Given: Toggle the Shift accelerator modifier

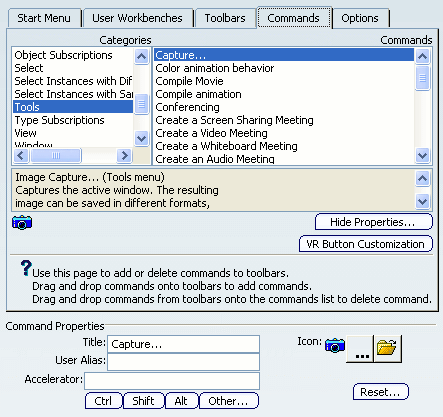Looking at the screenshot, I should tap(144, 401).
